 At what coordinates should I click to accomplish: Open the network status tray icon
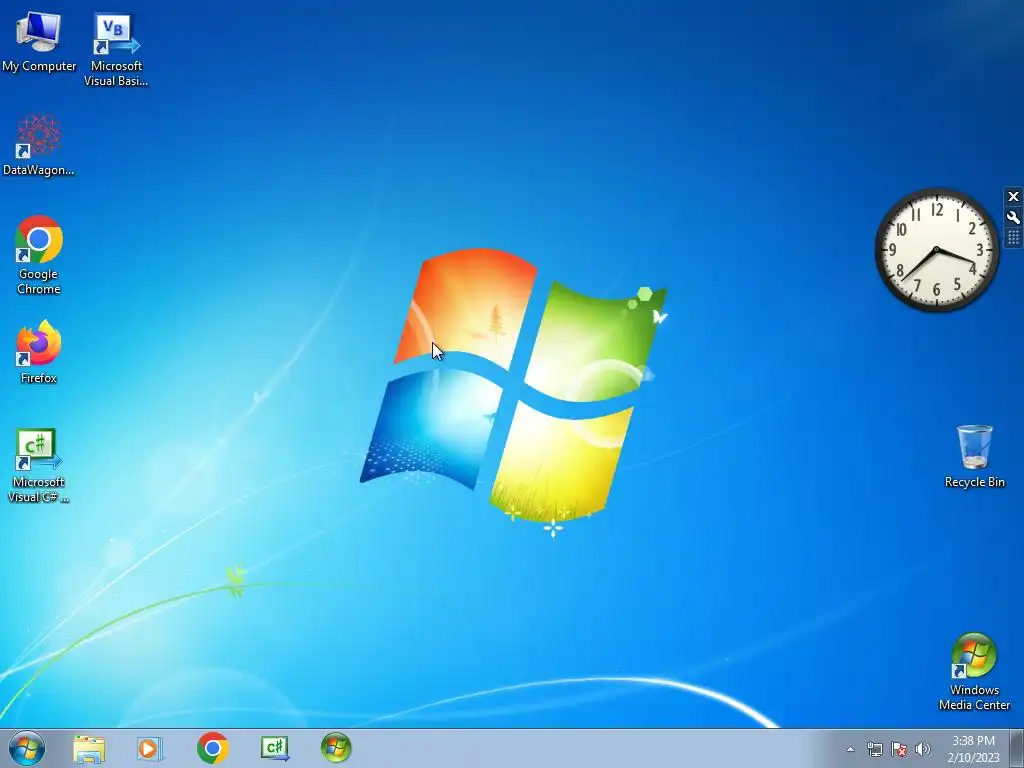tap(874, 749)
